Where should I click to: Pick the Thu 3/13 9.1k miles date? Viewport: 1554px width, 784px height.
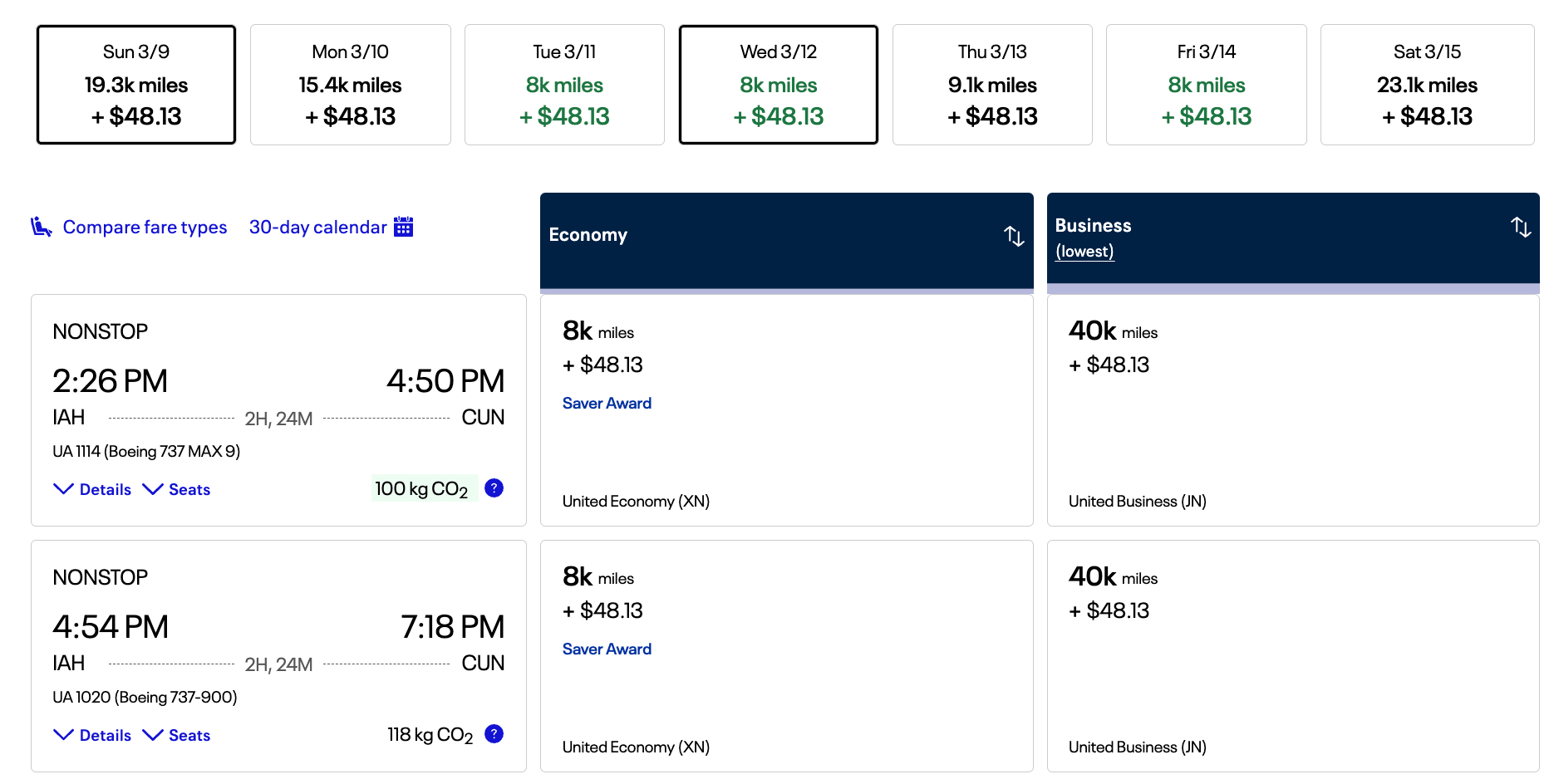coord(992,85)
